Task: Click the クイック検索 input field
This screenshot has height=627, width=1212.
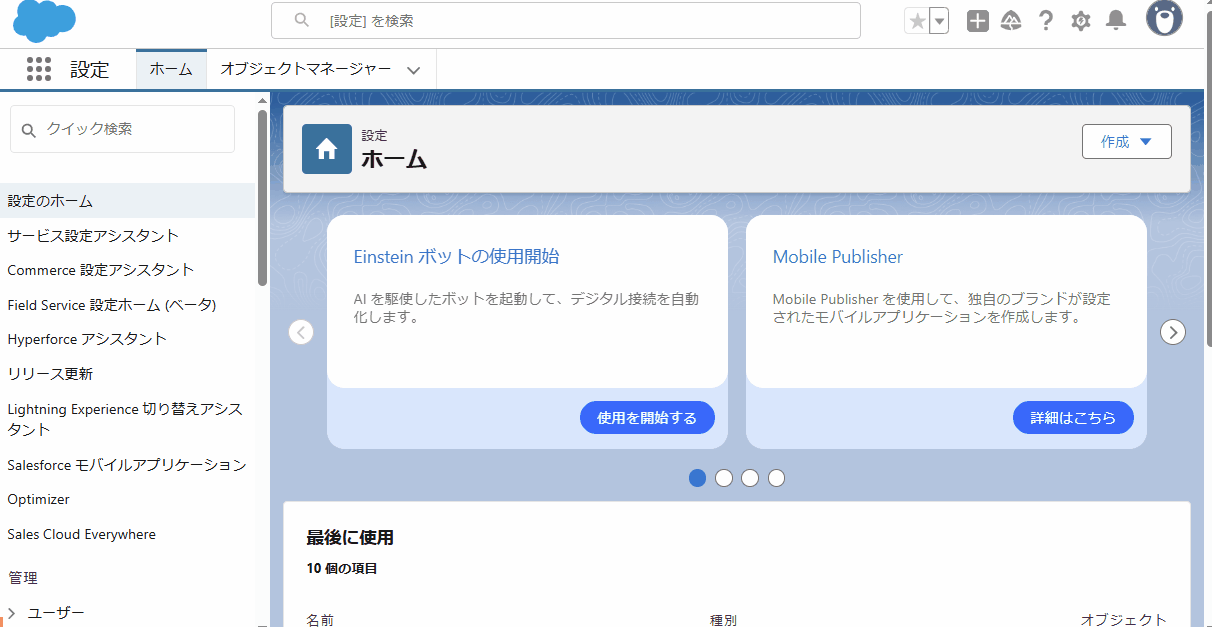Action: [x=122, y=129]
